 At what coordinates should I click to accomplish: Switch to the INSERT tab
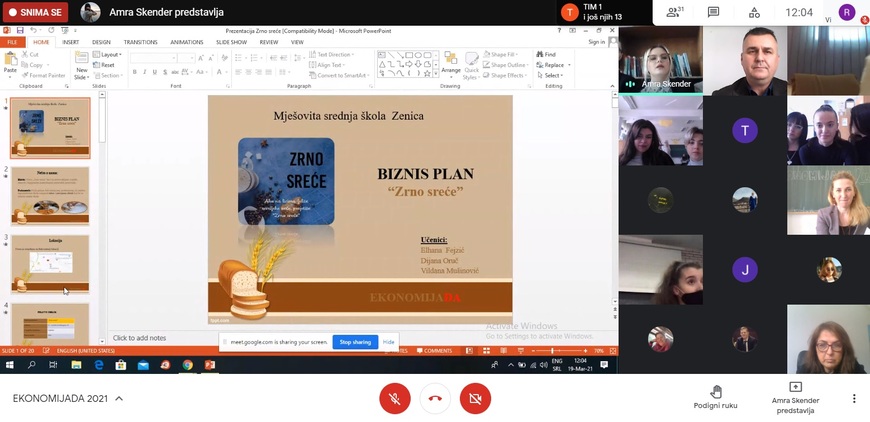coord(70,42)
